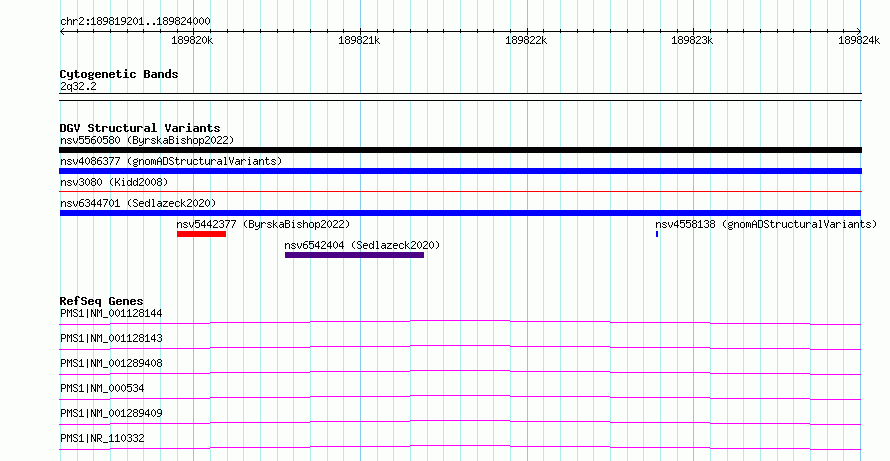The height and width of the screenshot is (461, 890).
Task: Click the thin red nsv3080 variant line
Action: point(460,192)
